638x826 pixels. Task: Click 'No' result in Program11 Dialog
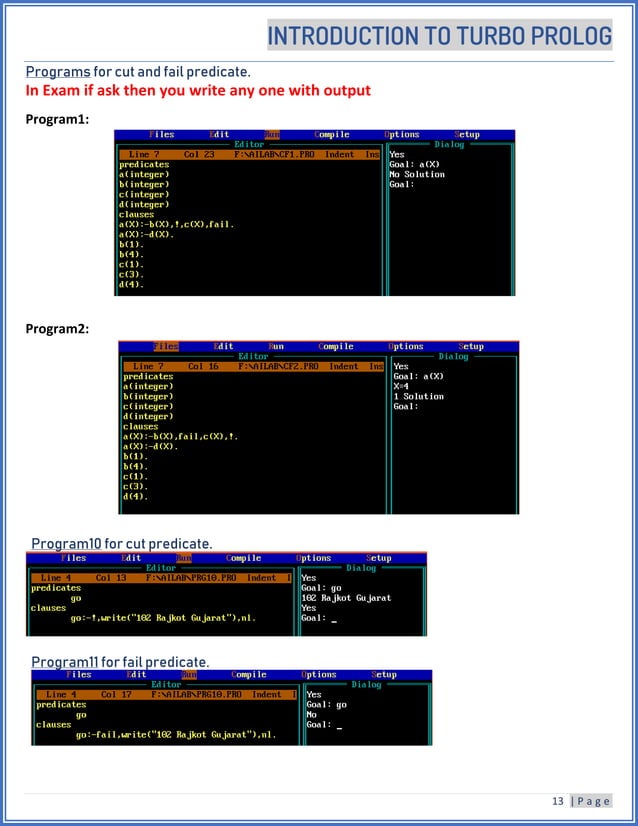click(311, 714)
